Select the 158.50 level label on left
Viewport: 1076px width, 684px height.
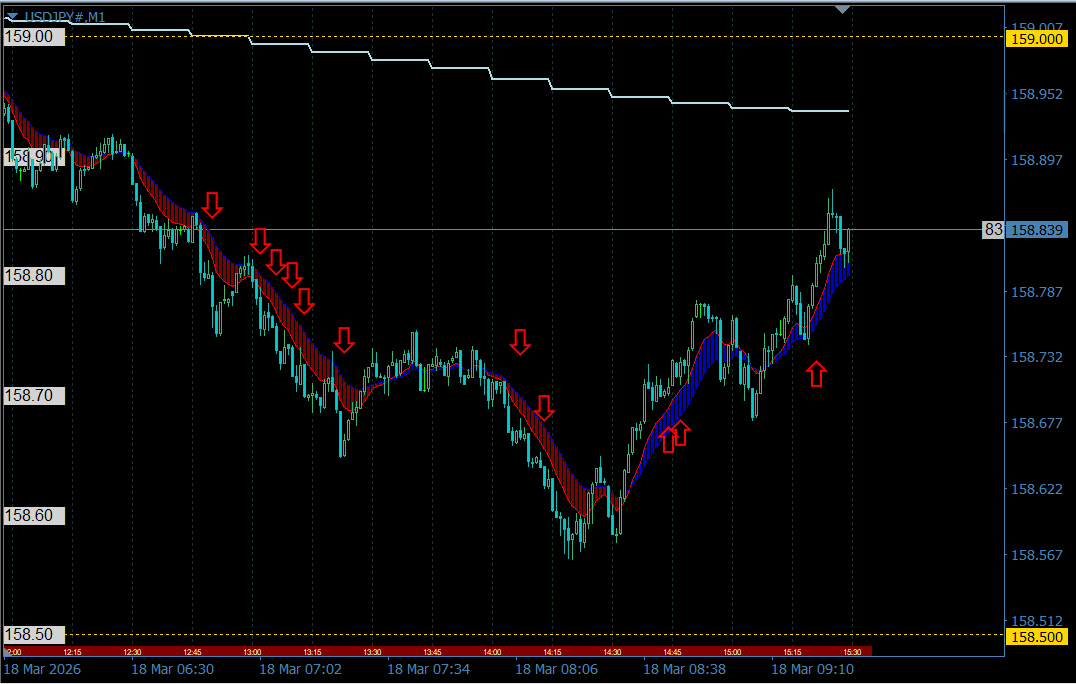[35, 635]
